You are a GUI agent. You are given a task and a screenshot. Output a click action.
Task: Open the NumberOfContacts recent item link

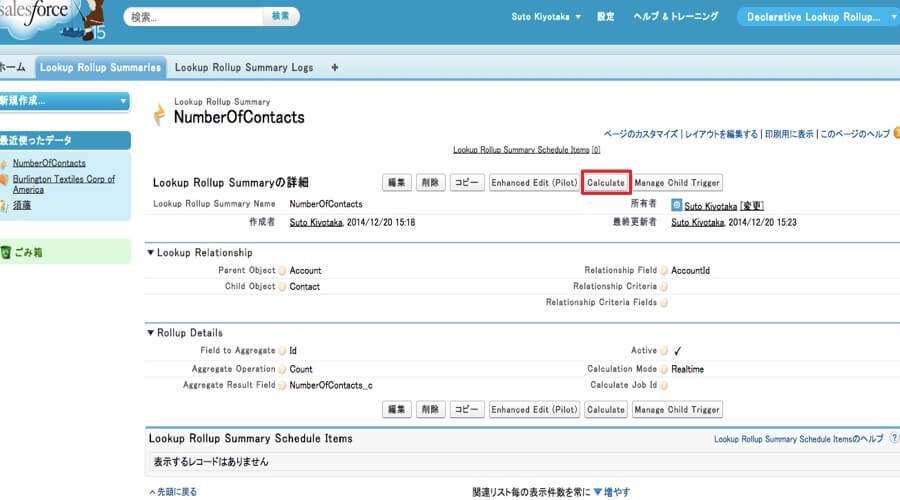(49, 163)
